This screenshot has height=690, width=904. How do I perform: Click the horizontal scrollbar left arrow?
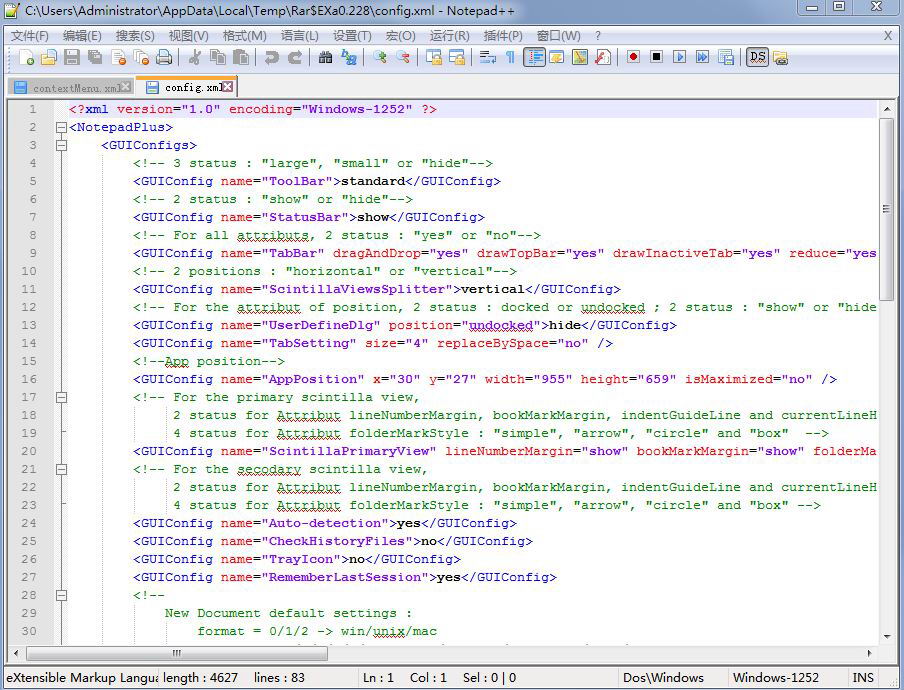pyautogui.click(x=16, y=653)
